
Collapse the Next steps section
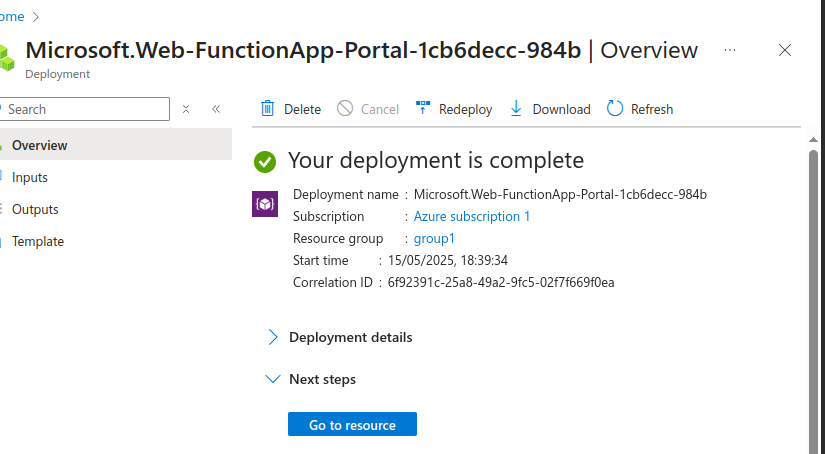273,379
